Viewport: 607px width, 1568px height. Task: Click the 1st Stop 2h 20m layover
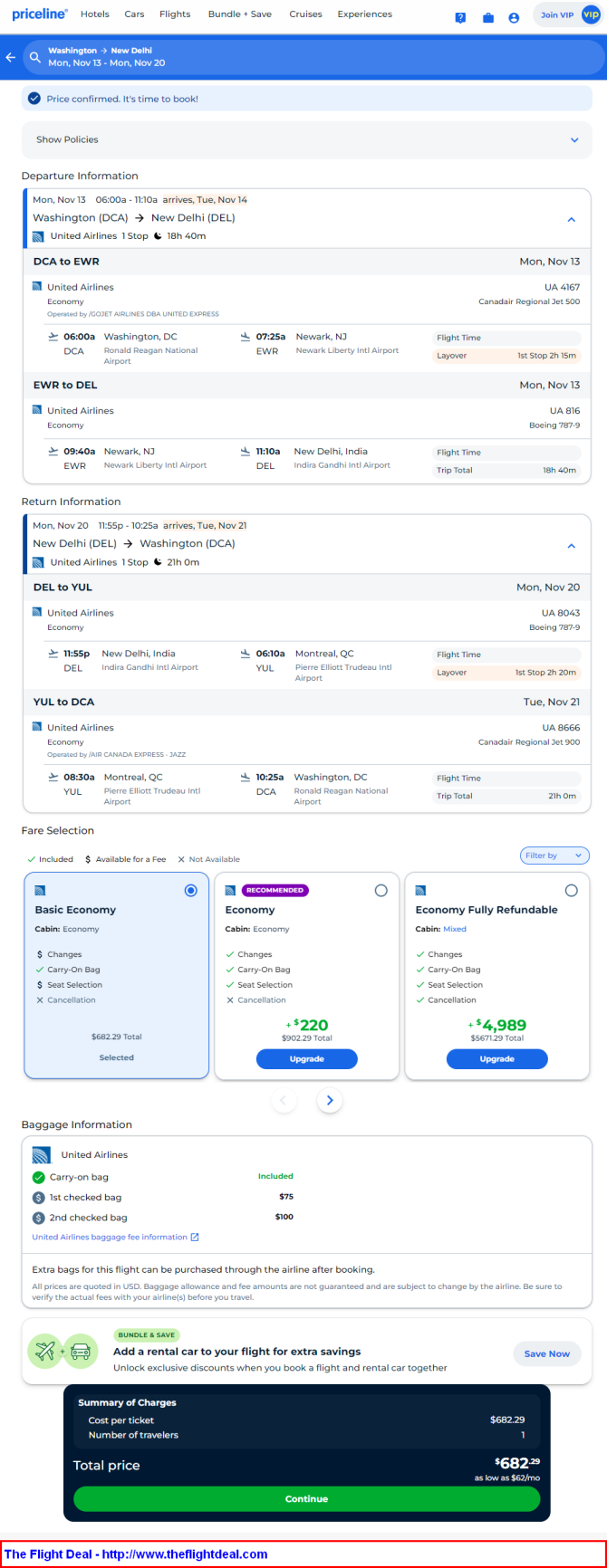[x=545, y=673]
